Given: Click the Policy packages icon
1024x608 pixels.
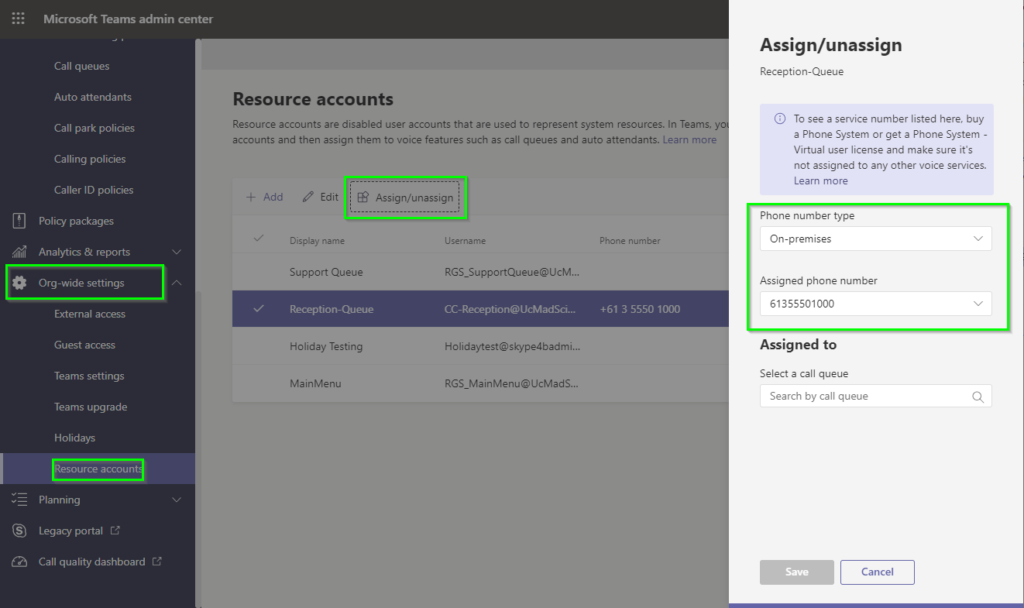Looking at the screenshot, I should 19,221.
